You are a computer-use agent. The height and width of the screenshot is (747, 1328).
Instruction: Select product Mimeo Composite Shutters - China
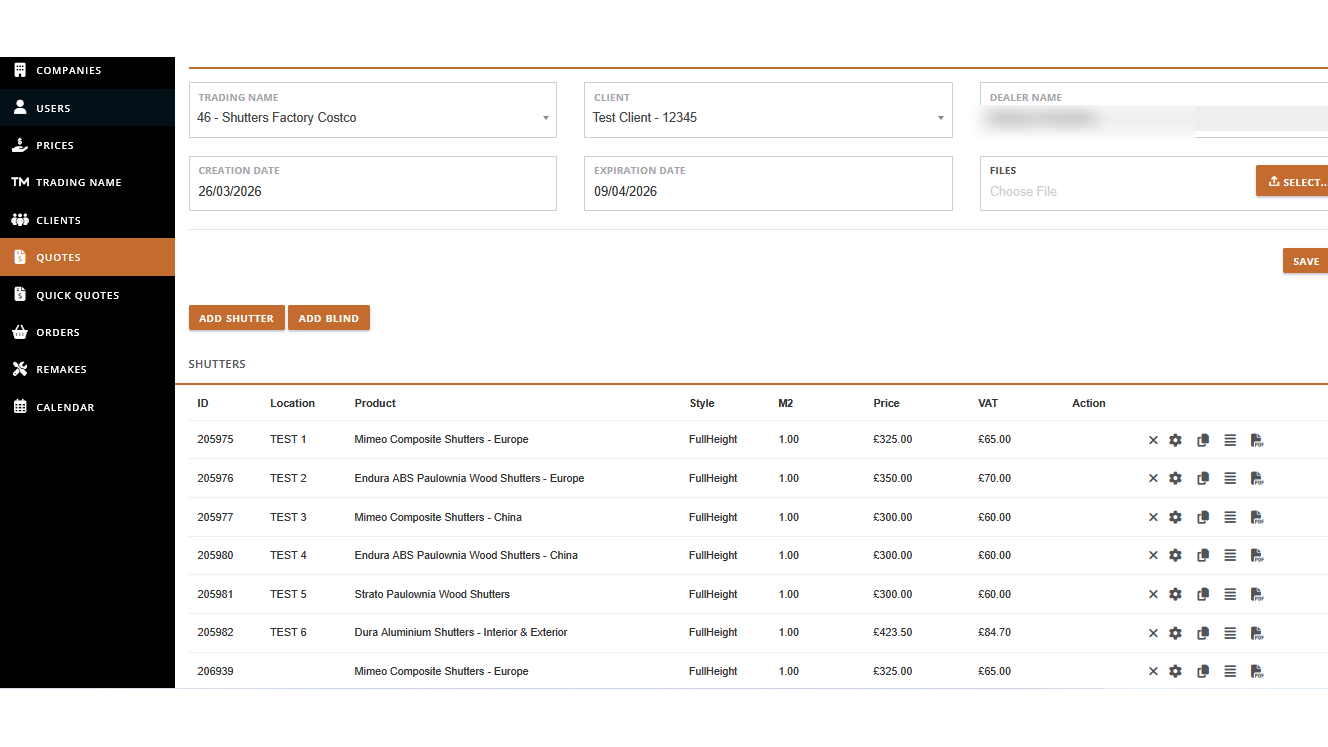coord(438,518)
